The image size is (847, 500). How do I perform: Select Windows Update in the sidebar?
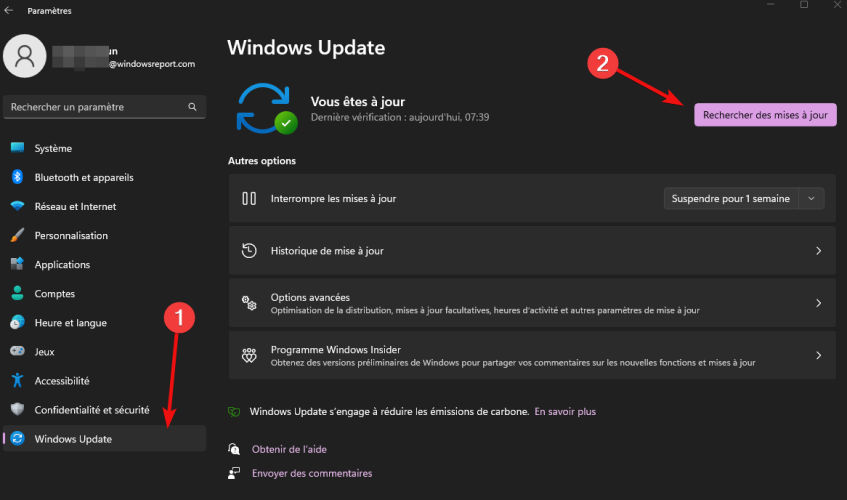[x=104, y=438]
